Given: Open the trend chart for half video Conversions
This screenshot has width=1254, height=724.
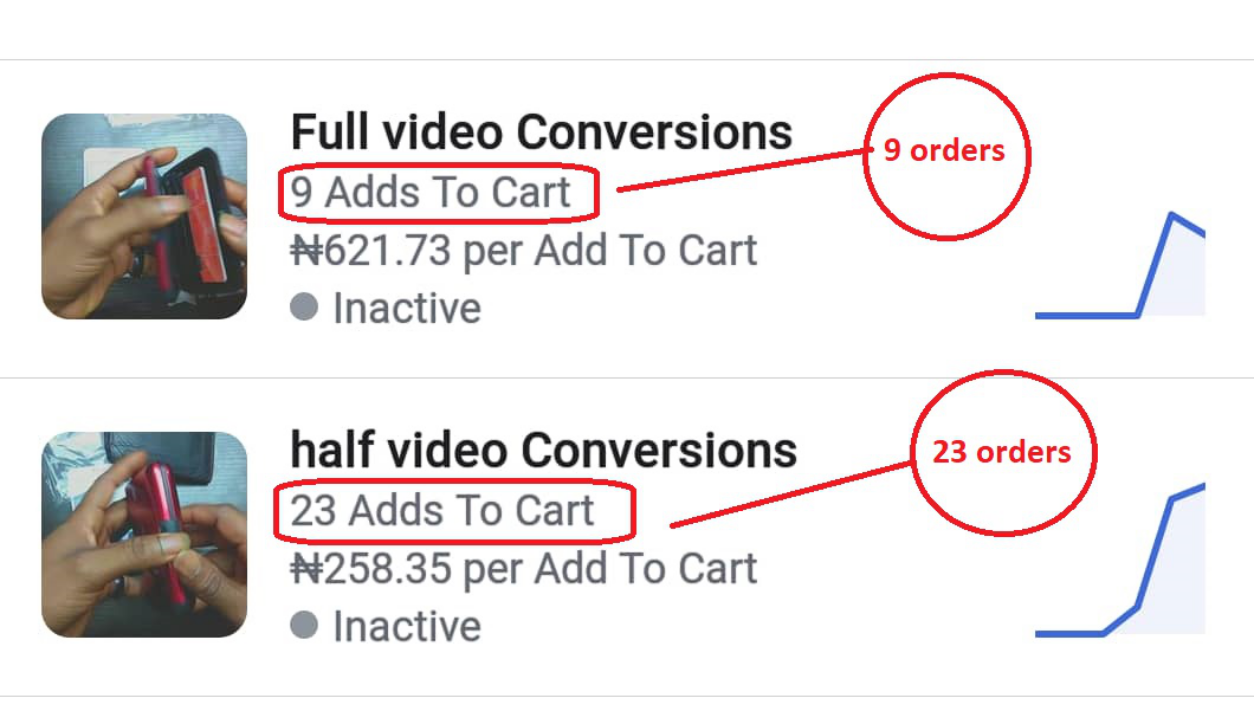Looking at the screenshot, I should pyautogui.click(x=1120, y=560).
